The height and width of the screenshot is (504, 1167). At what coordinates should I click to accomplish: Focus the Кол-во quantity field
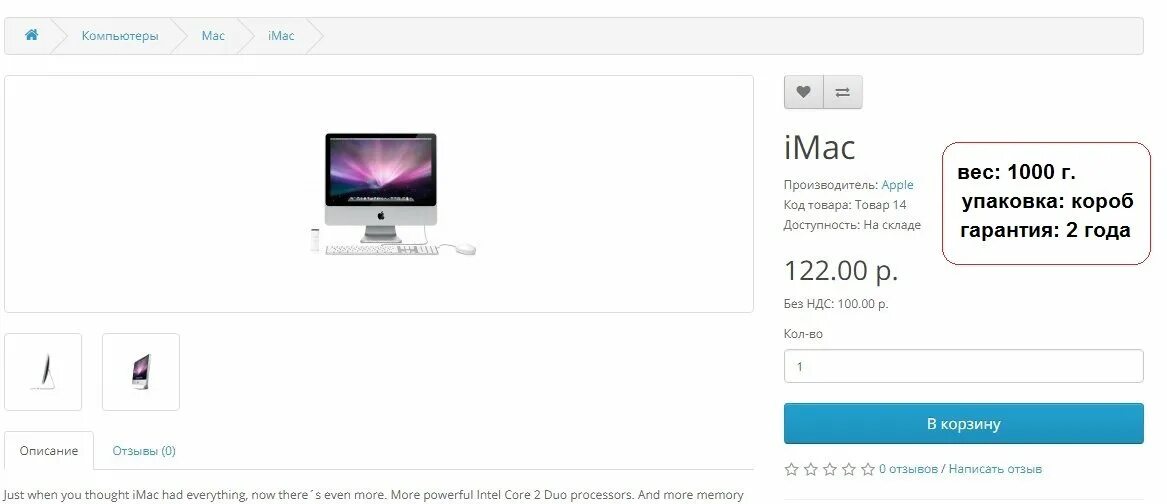963,366
